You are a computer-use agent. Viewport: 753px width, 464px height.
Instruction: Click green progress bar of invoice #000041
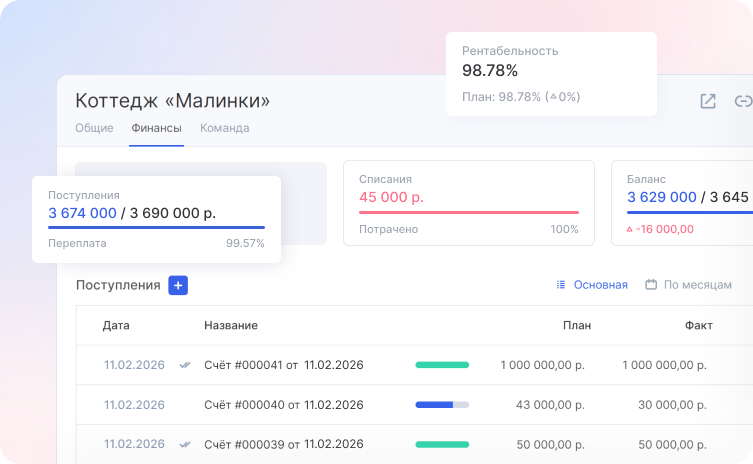pyautogui.click(x=442, y=365)
